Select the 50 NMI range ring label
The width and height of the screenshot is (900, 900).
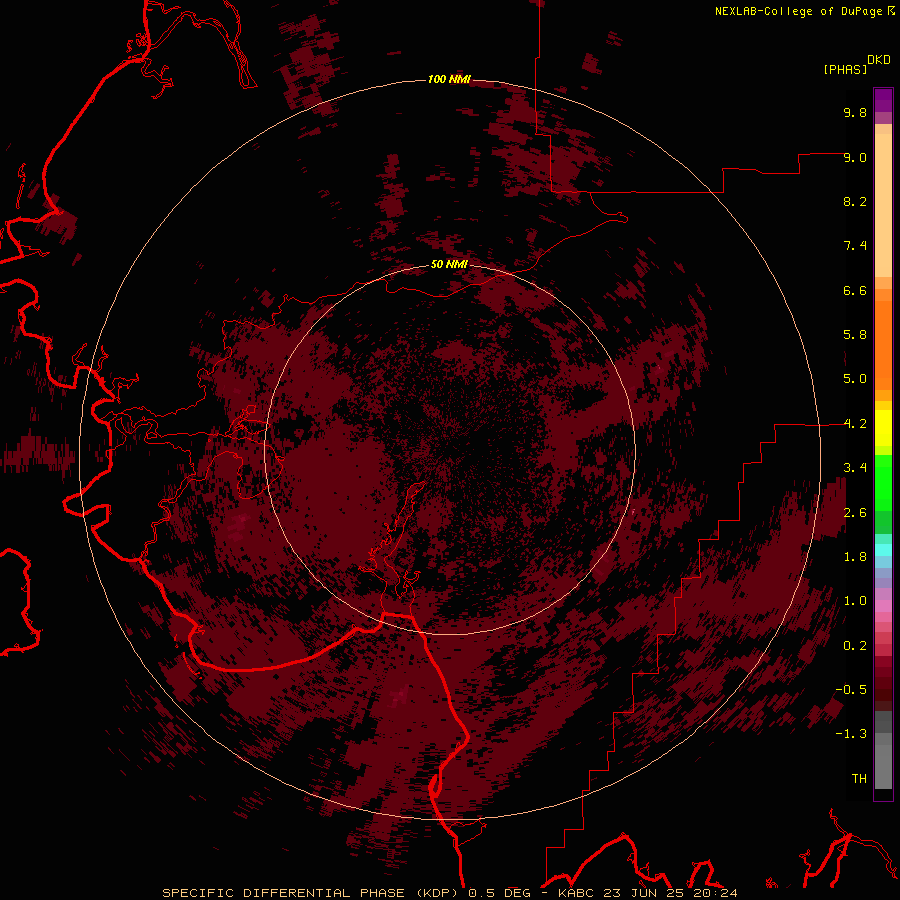click(449, 265)
